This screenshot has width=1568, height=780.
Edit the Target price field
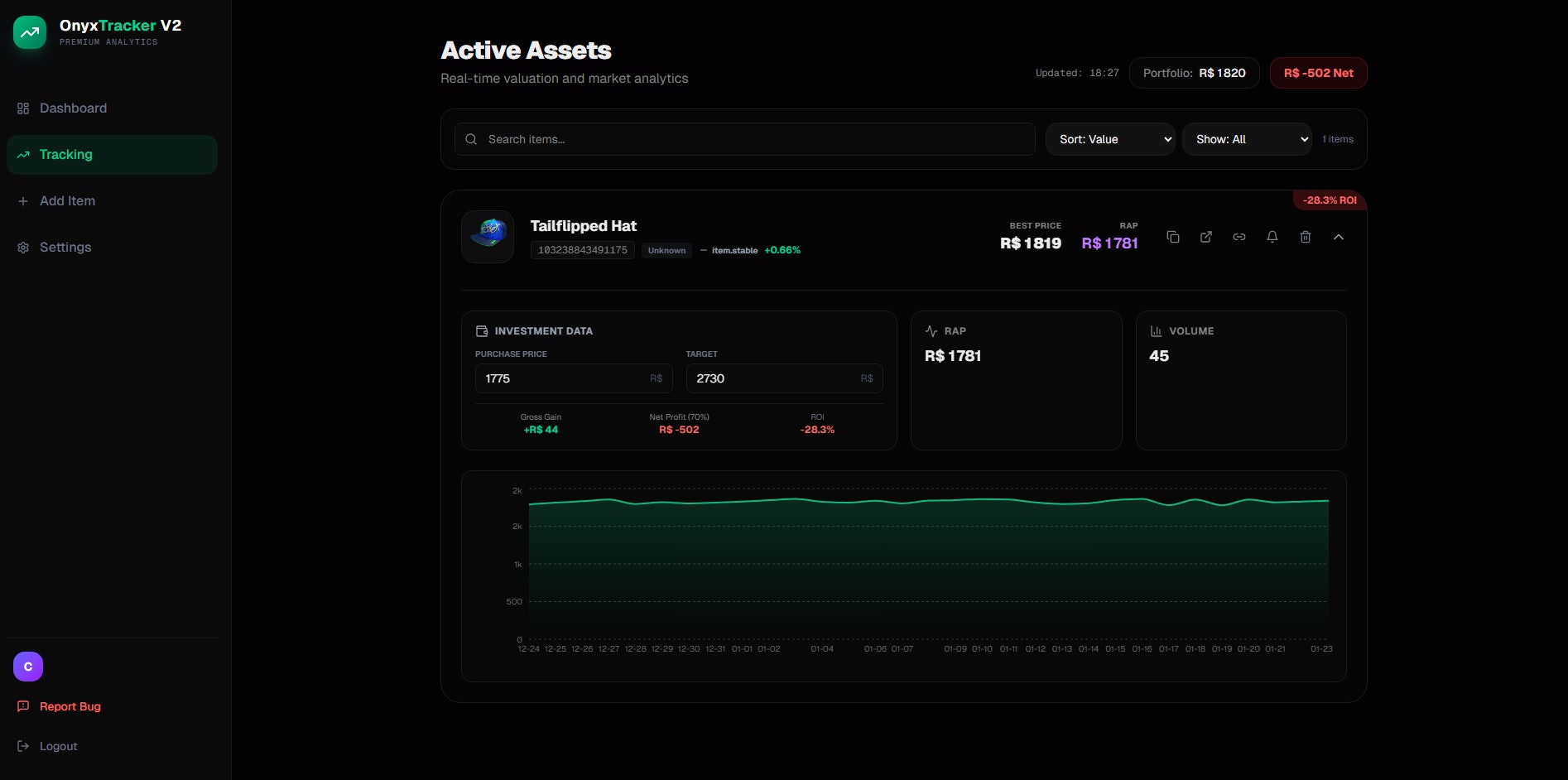coord(783,378)
